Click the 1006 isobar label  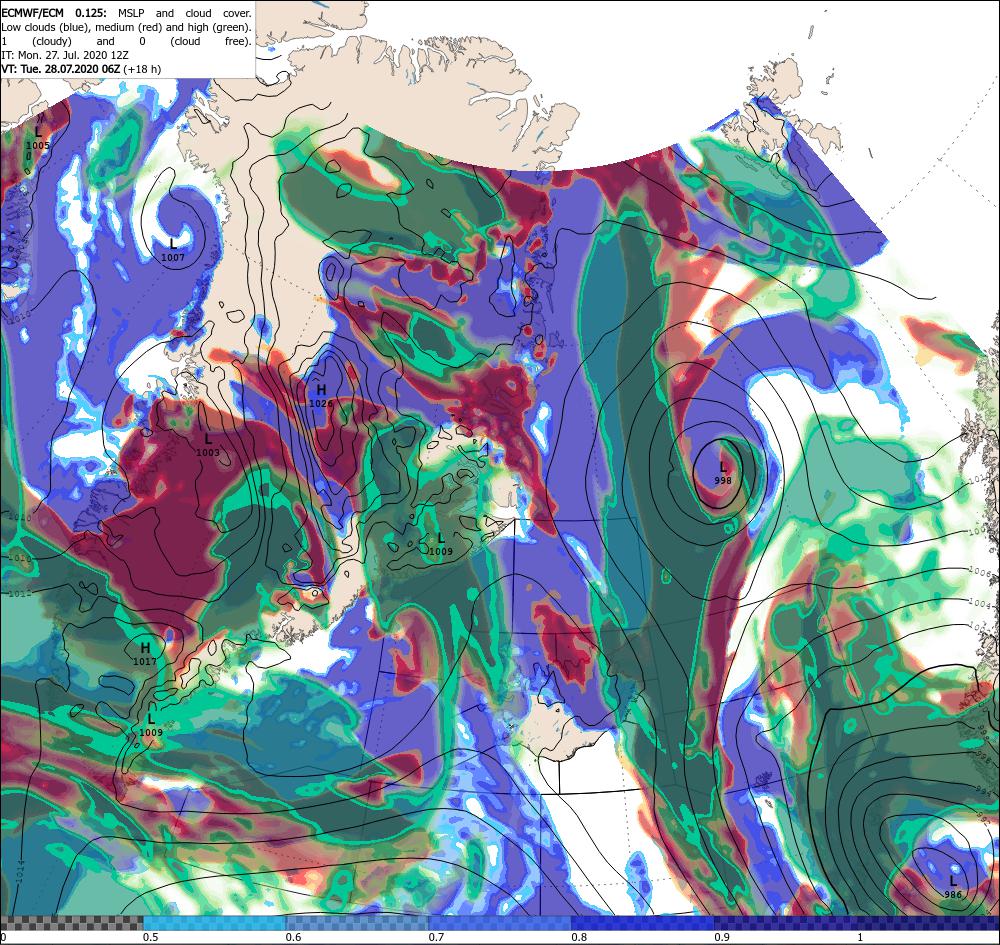[979, 572]
